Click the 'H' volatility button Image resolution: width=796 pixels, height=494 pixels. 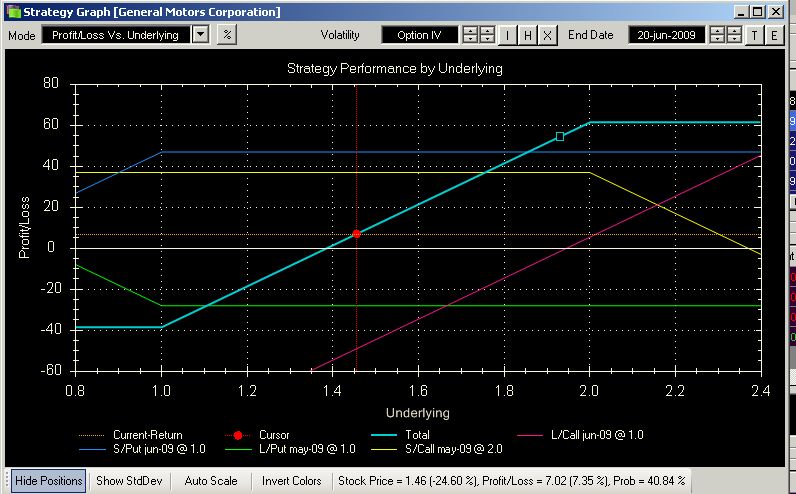(527, 35)
